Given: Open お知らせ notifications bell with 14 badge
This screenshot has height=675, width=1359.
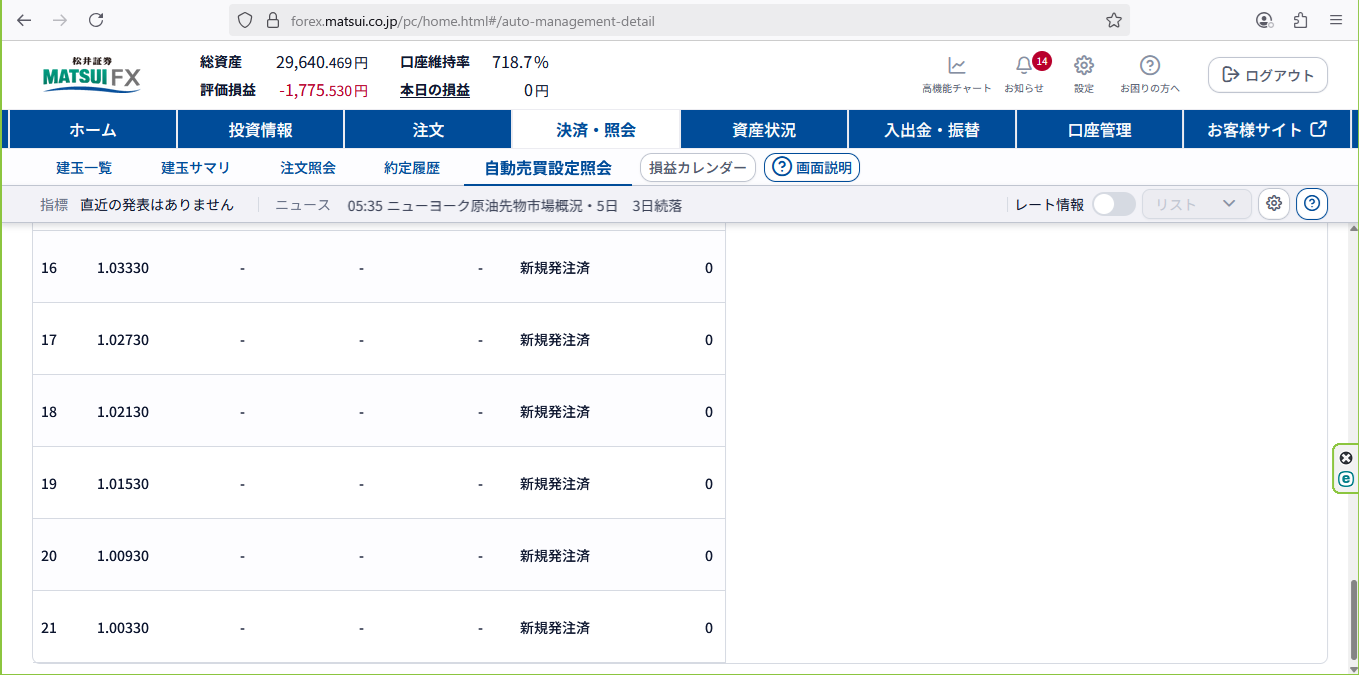Looking at the screenshot, I should (x=1024, y=74).
